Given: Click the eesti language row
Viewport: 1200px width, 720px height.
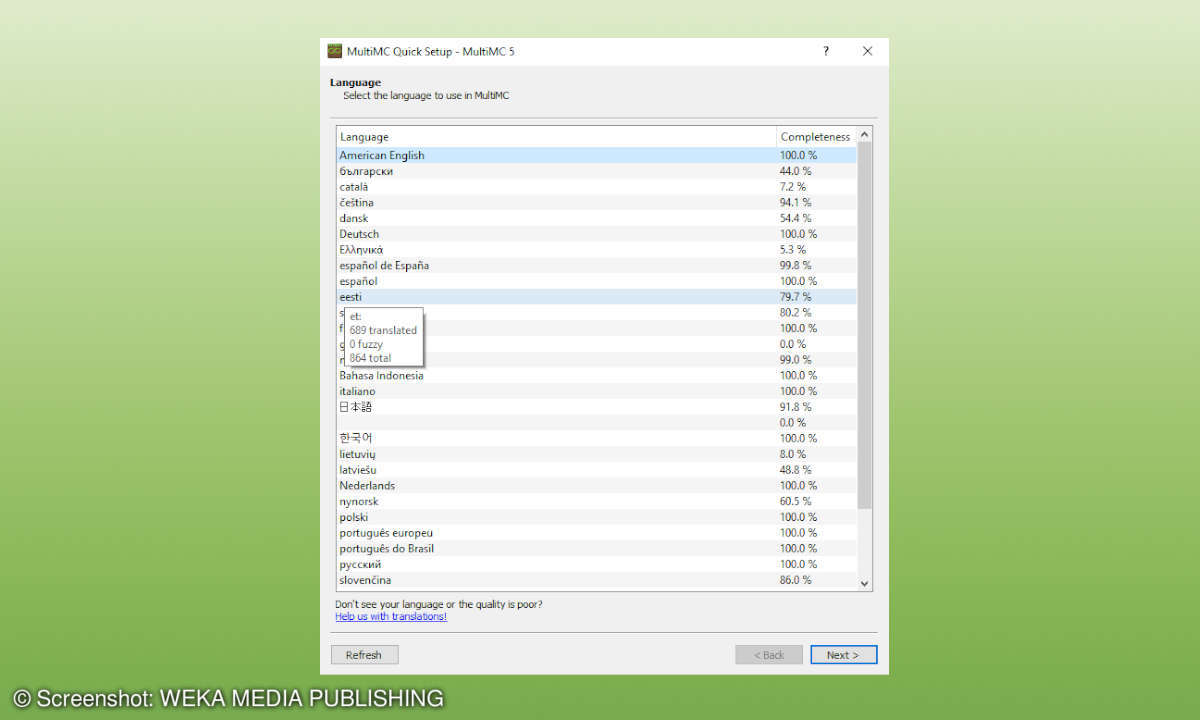Looking at the screenshot, I should click(x=597, y=297).
